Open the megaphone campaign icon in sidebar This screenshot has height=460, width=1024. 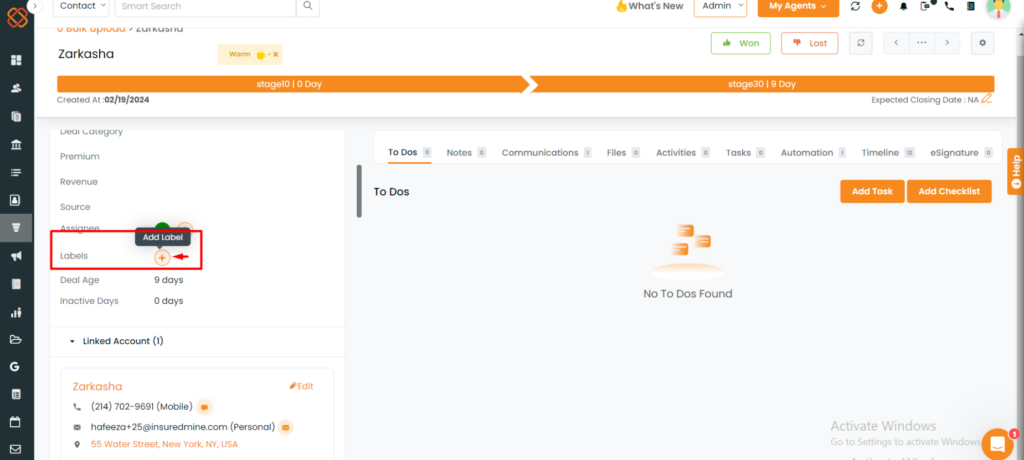pyautogui.click(x=16, y=256)
